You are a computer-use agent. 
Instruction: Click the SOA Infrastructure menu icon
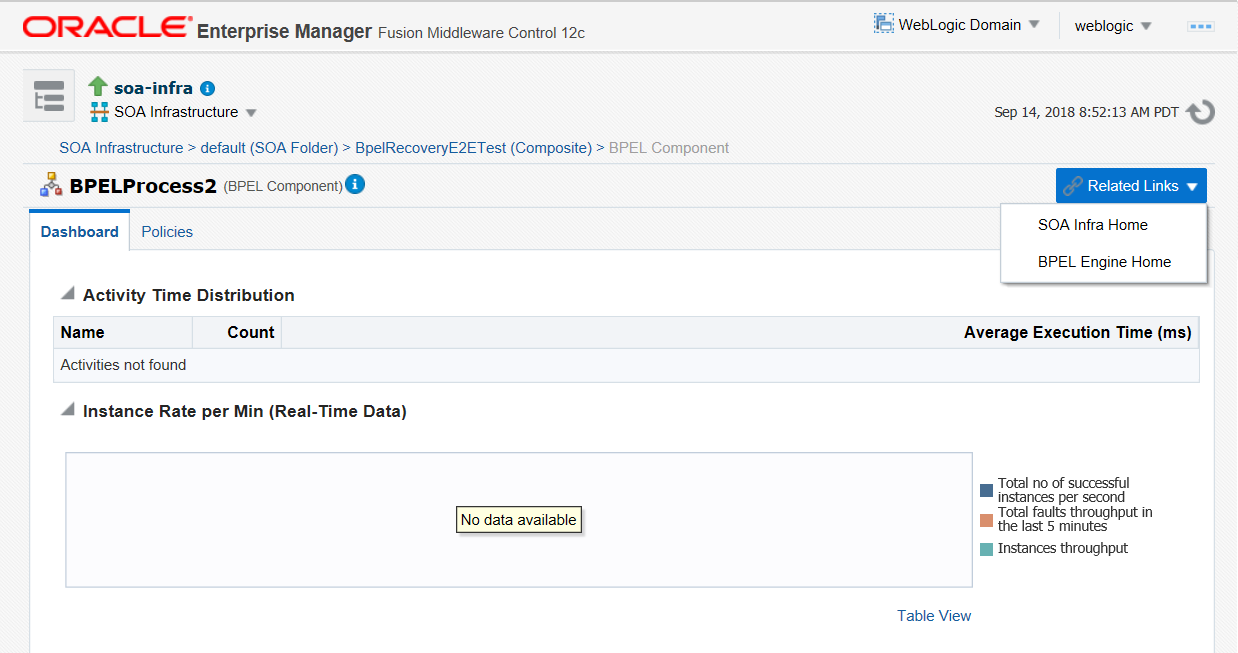click(x=99, y=112)
